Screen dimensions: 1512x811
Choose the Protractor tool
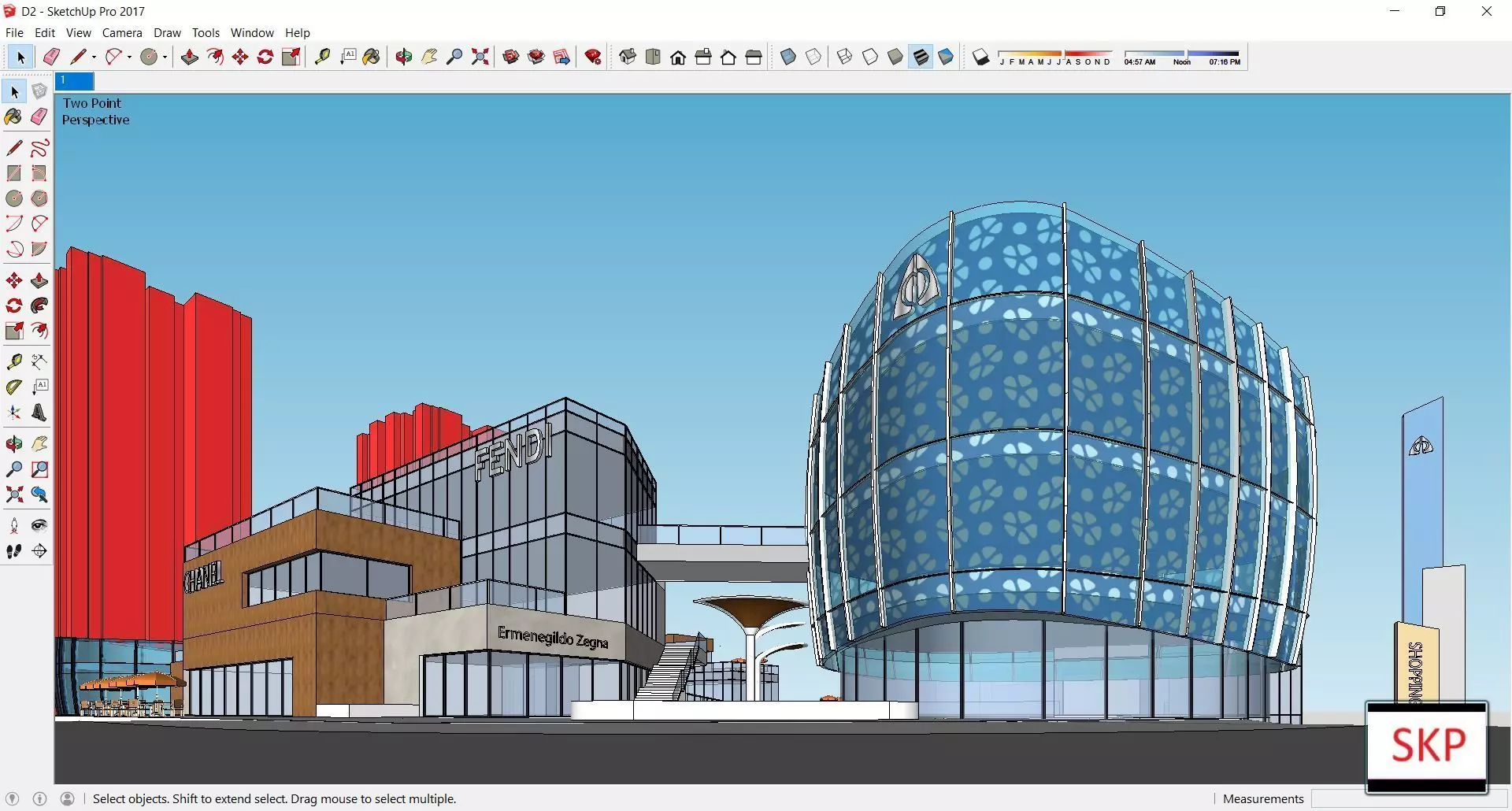14,387
